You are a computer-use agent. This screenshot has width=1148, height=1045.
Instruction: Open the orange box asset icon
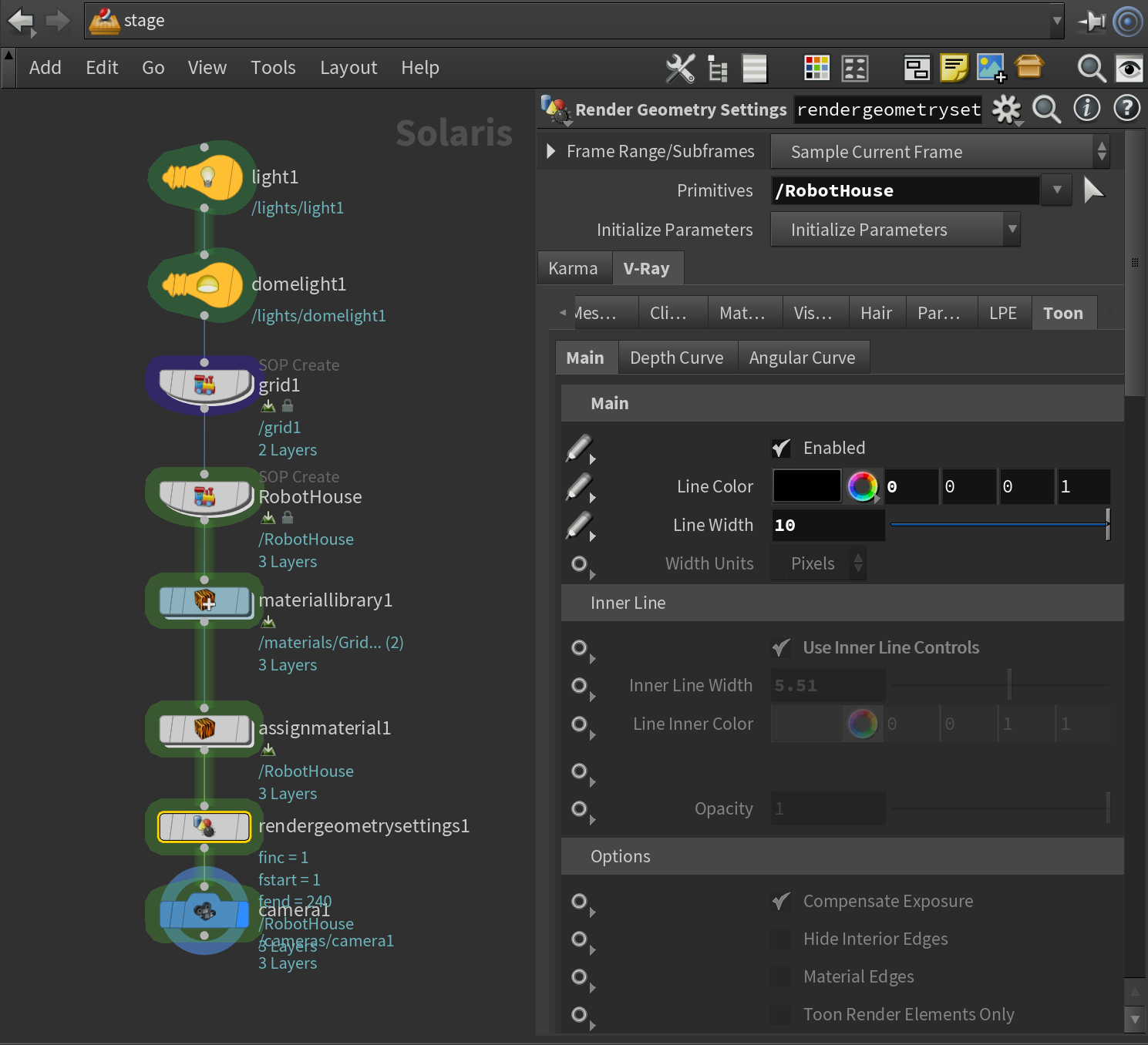point(1029,67)
